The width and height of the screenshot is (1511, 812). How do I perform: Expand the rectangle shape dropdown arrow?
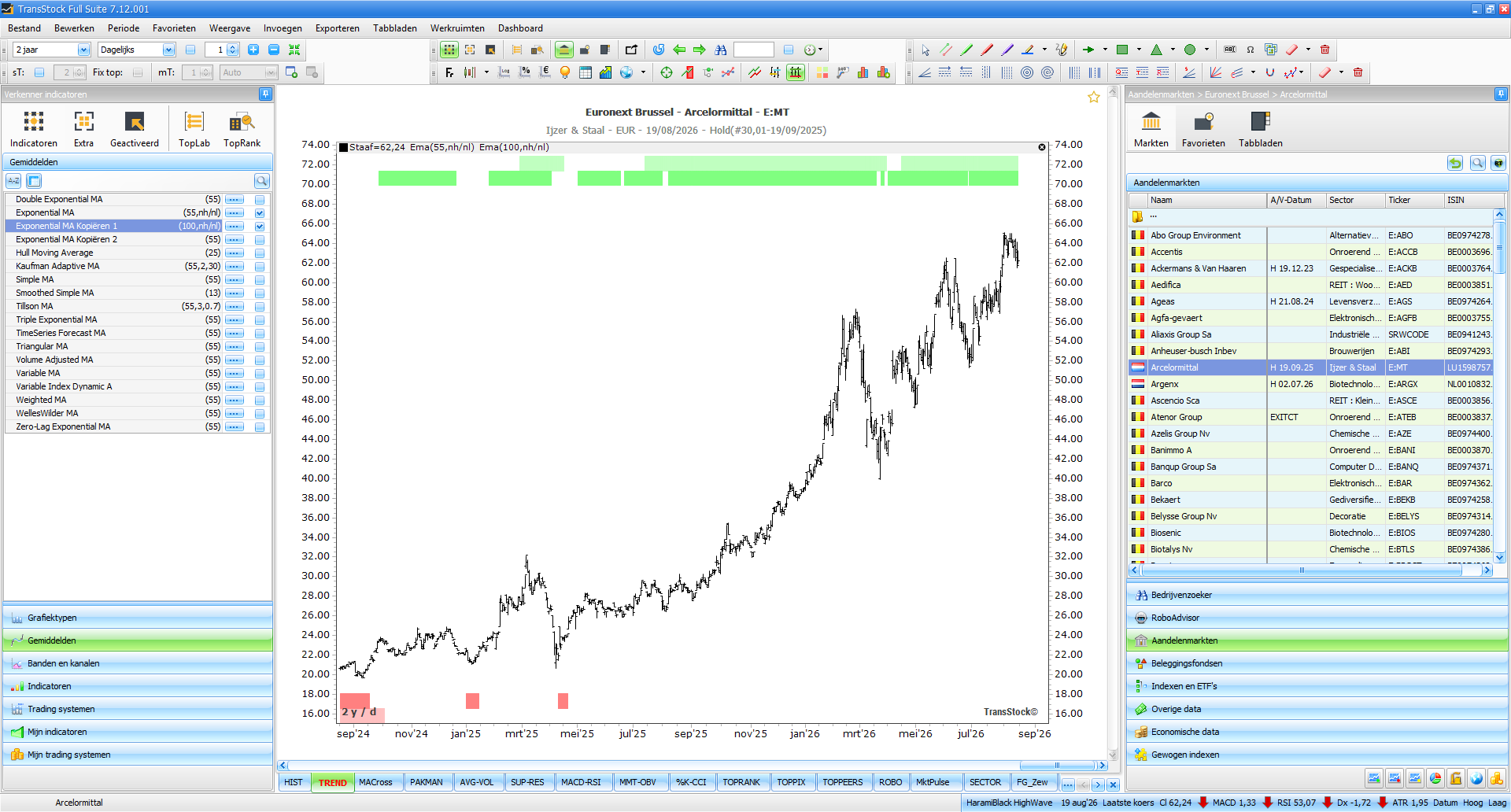coord(1139,50)
